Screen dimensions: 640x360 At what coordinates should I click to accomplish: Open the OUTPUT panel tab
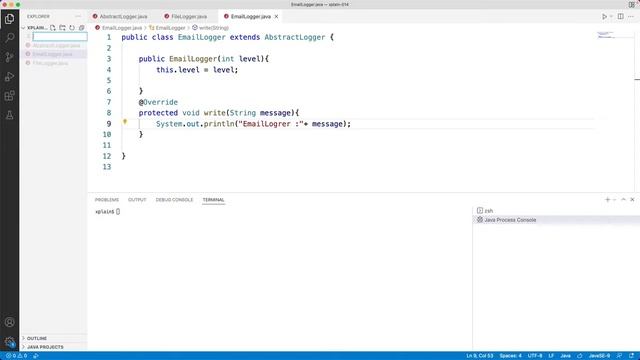pyautogui.click(x=137, y=200)
